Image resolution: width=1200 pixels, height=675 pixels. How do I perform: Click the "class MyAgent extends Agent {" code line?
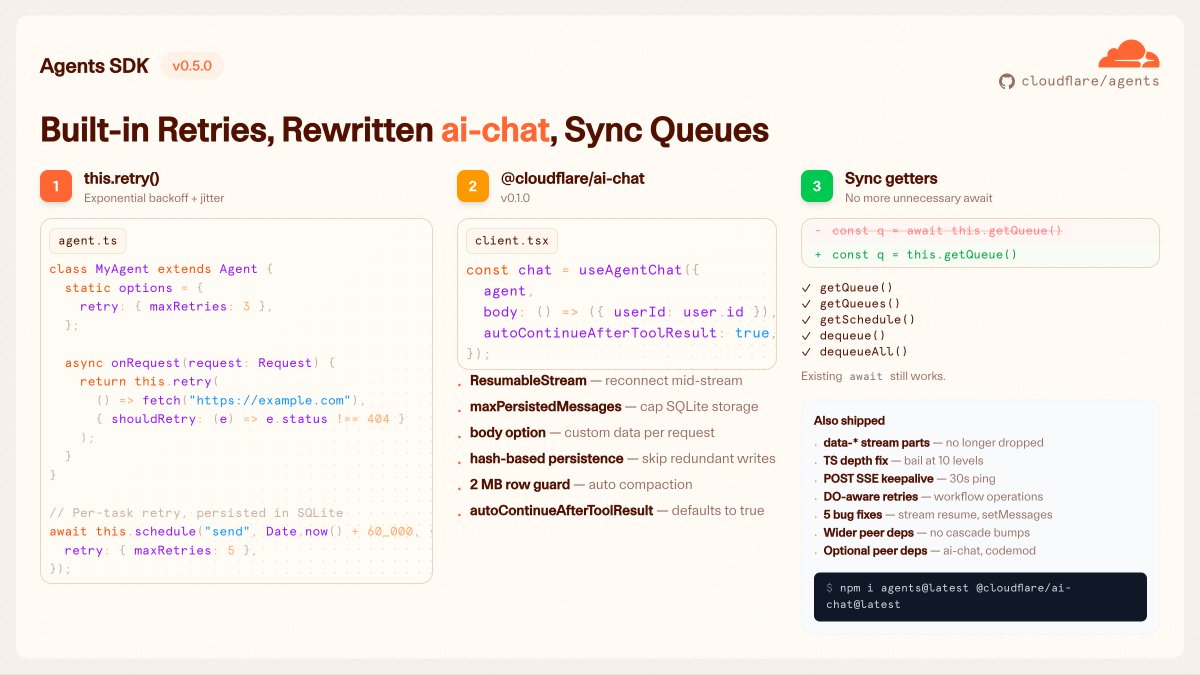coord(161,269)
